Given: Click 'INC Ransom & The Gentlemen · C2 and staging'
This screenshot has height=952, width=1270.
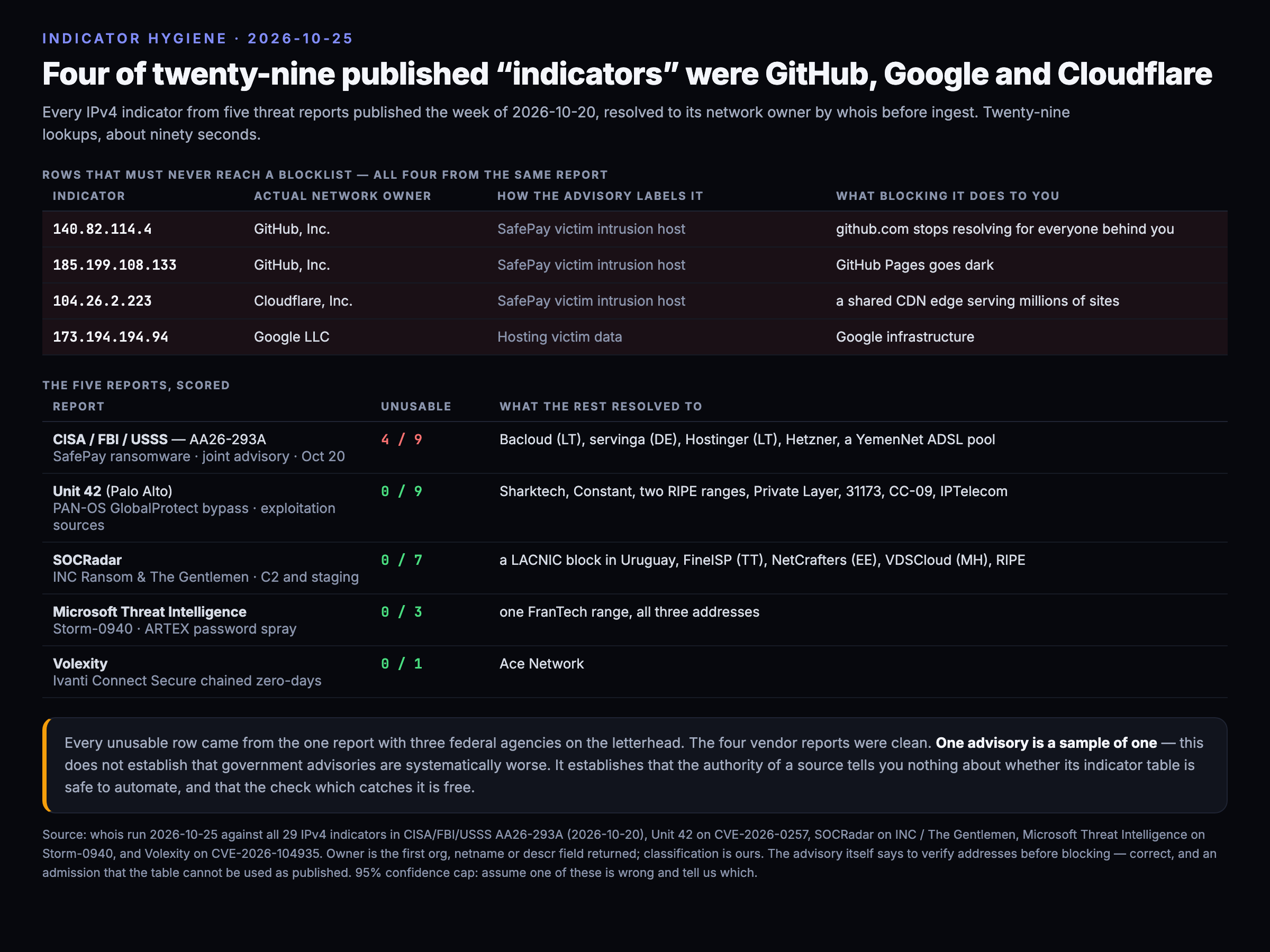Looking at the screenshot, I should click(x=206, y=578).
